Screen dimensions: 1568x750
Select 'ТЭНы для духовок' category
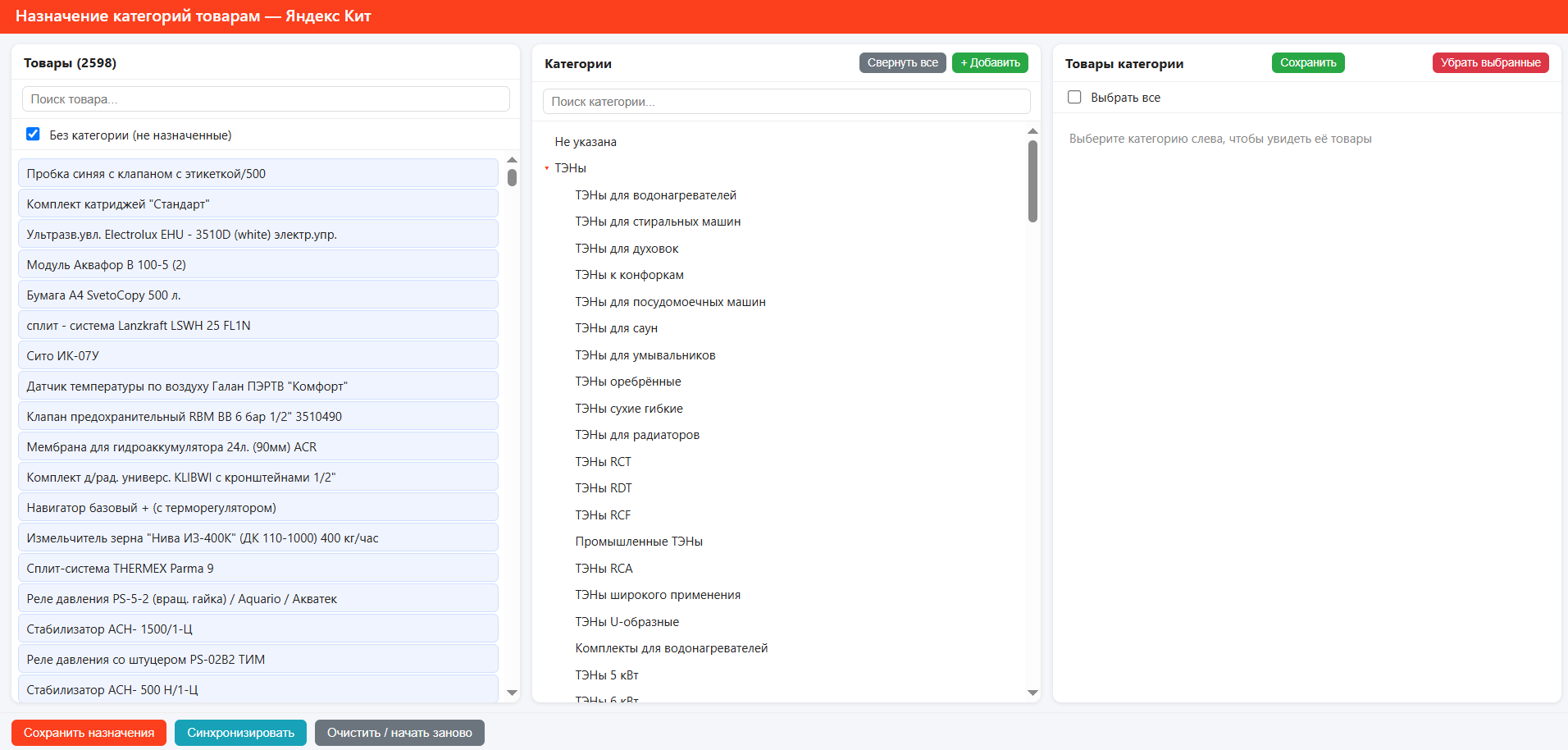[x=627, y=249]
